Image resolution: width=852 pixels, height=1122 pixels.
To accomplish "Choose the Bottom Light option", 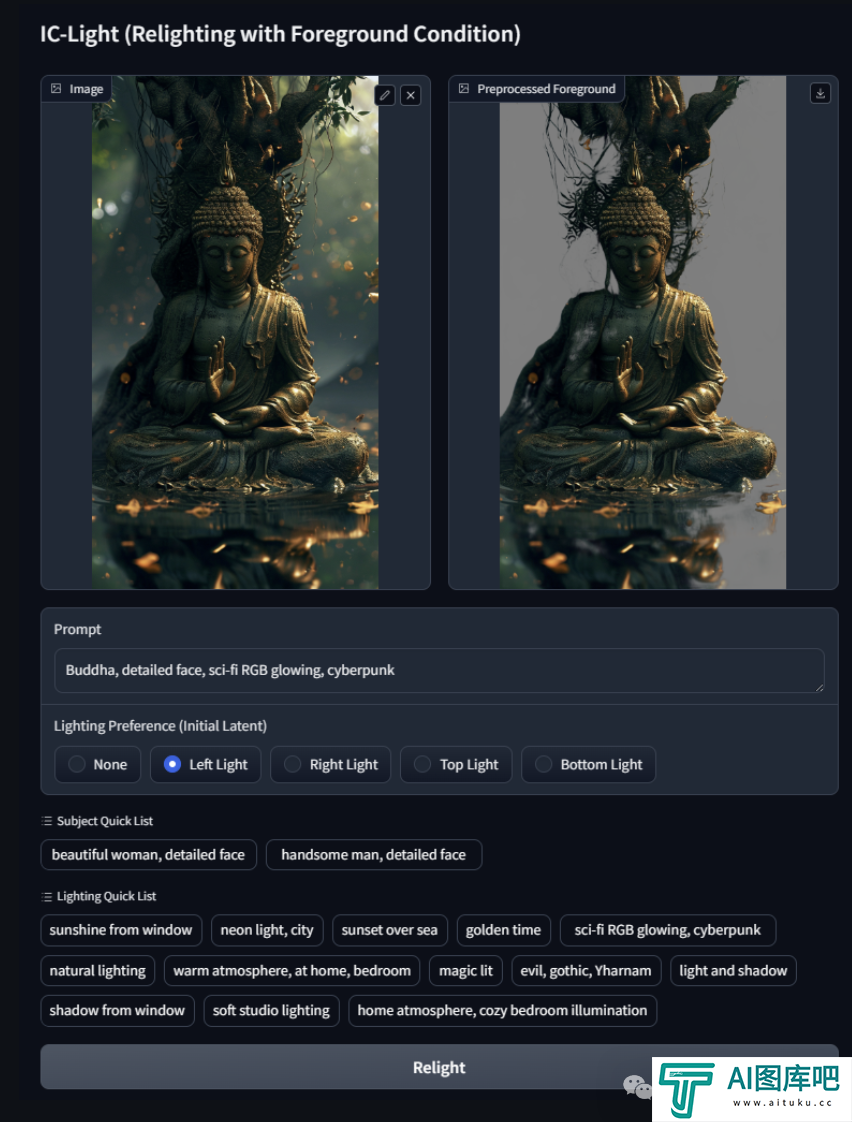I will 589,764.
